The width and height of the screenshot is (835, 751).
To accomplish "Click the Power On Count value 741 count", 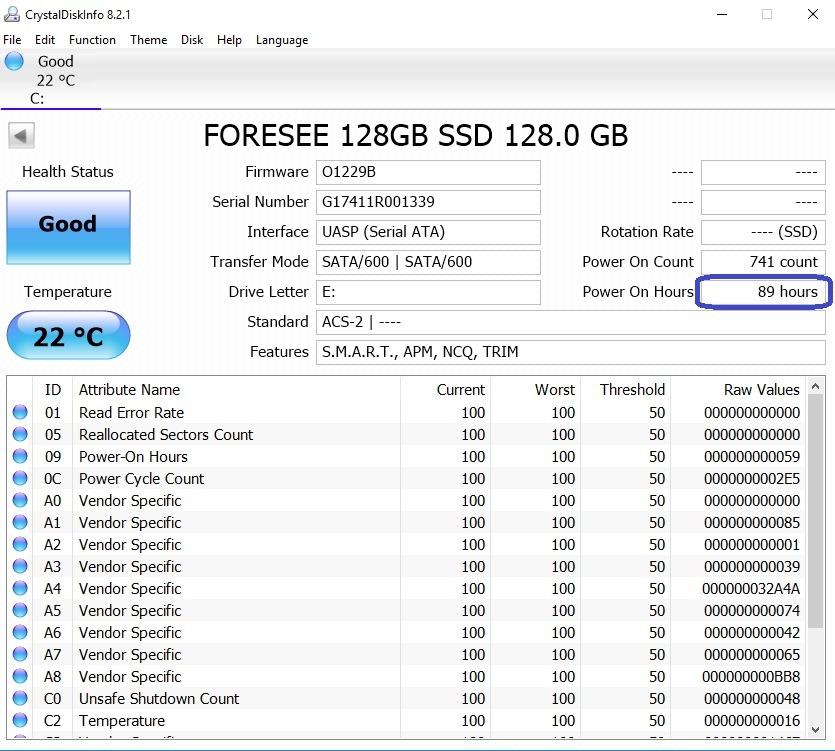I will pyautogui.click(x=763, y=262).
